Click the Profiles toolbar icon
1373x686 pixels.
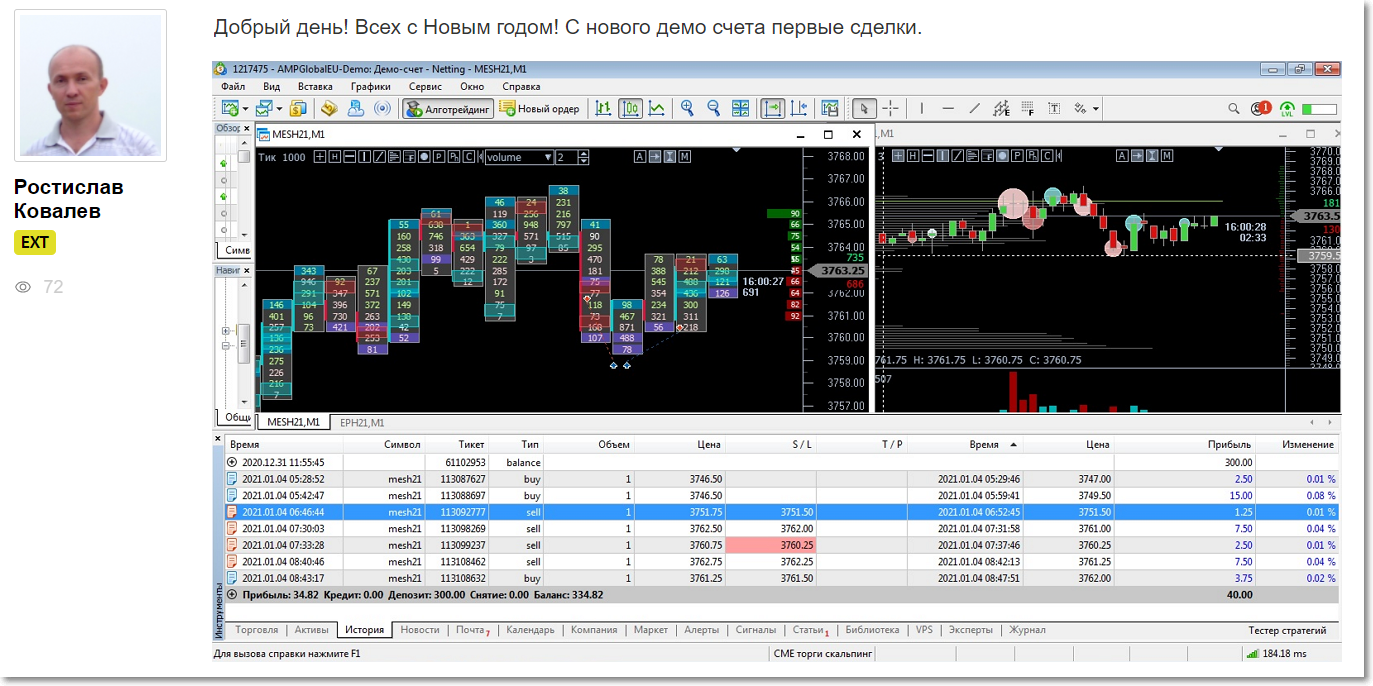click(264, 108)
